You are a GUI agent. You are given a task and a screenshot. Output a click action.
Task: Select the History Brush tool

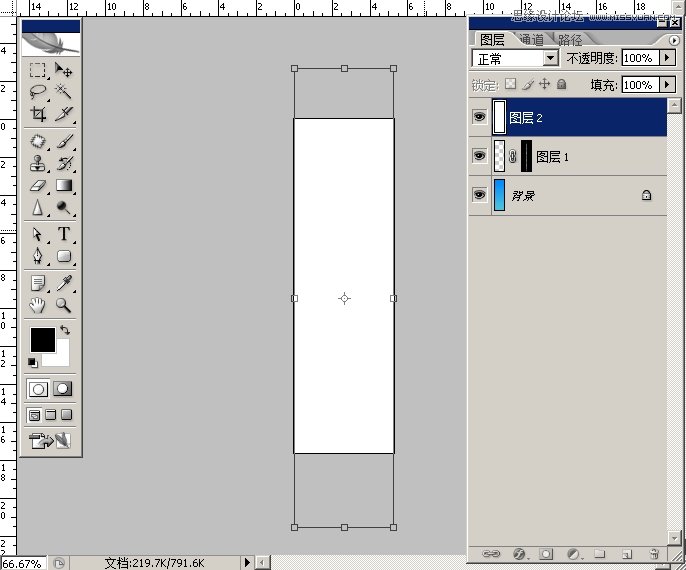click(63, 163)
